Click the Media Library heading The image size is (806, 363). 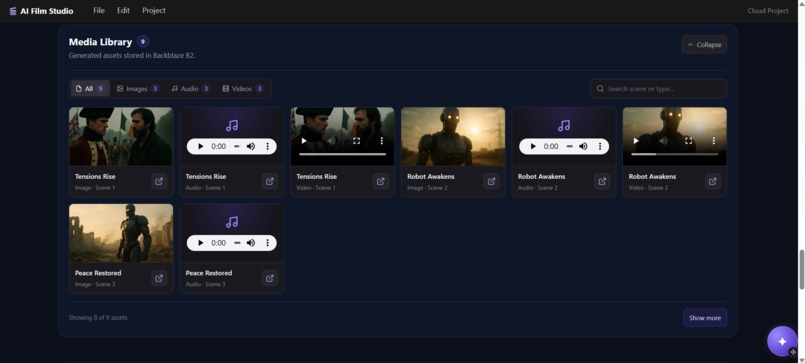[100, 42]
